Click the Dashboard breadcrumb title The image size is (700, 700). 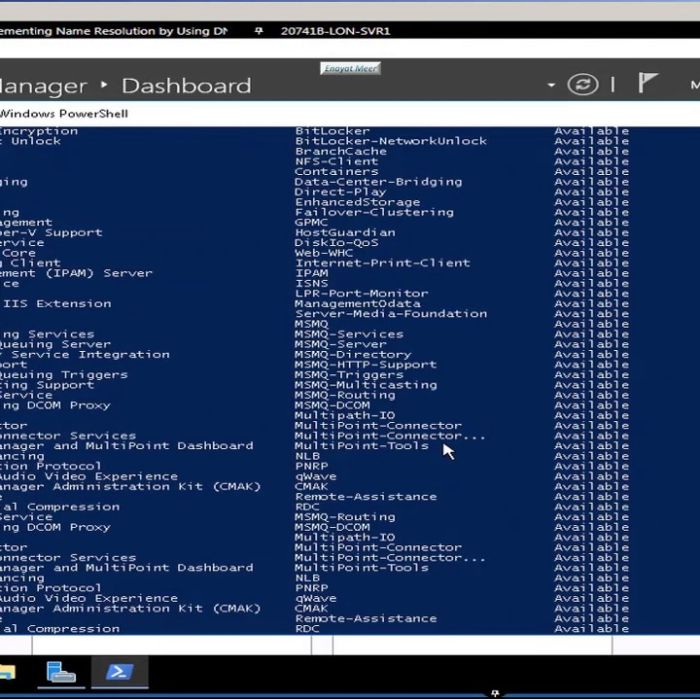point(187,86)
